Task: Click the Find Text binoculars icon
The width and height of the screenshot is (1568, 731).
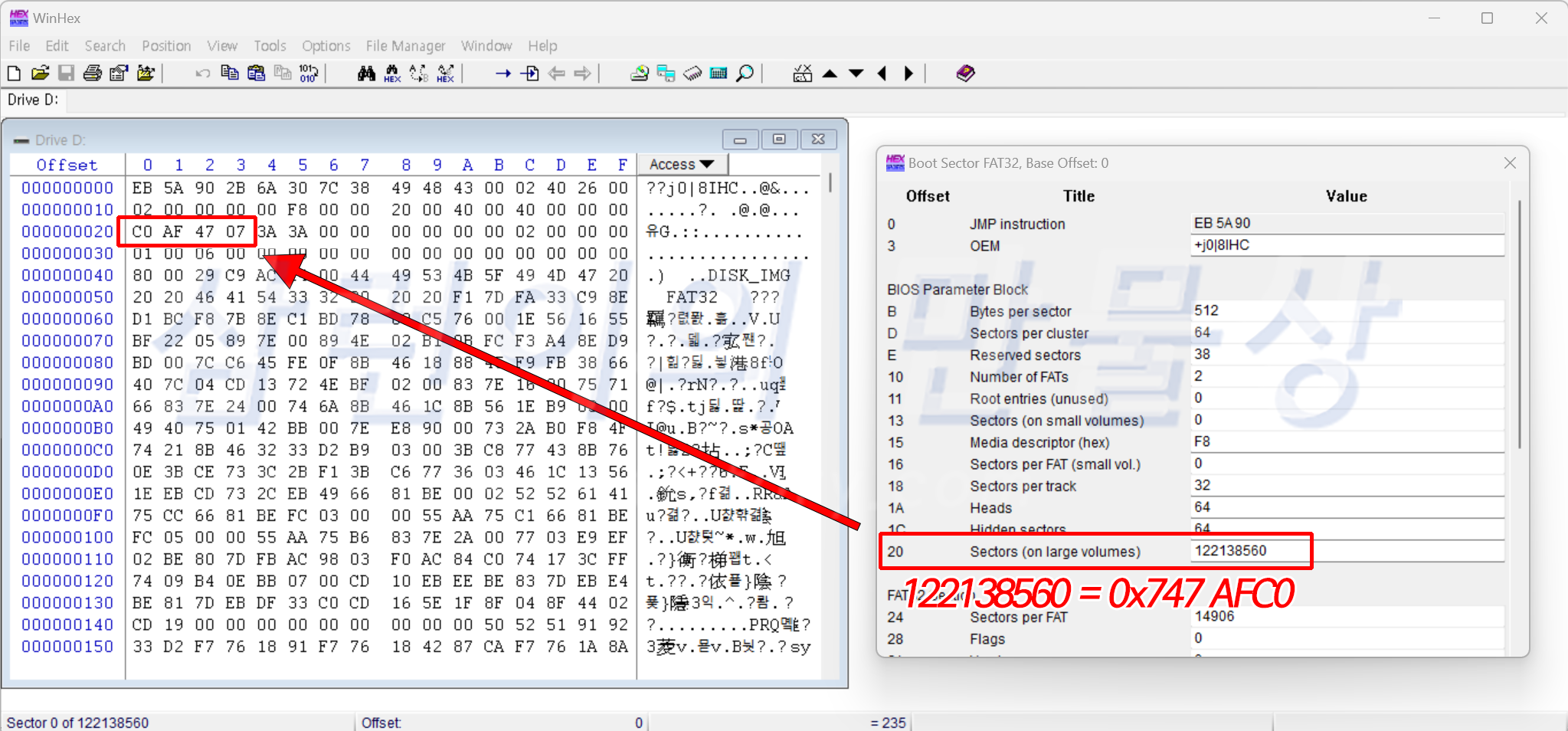Action: coord(366,74)
